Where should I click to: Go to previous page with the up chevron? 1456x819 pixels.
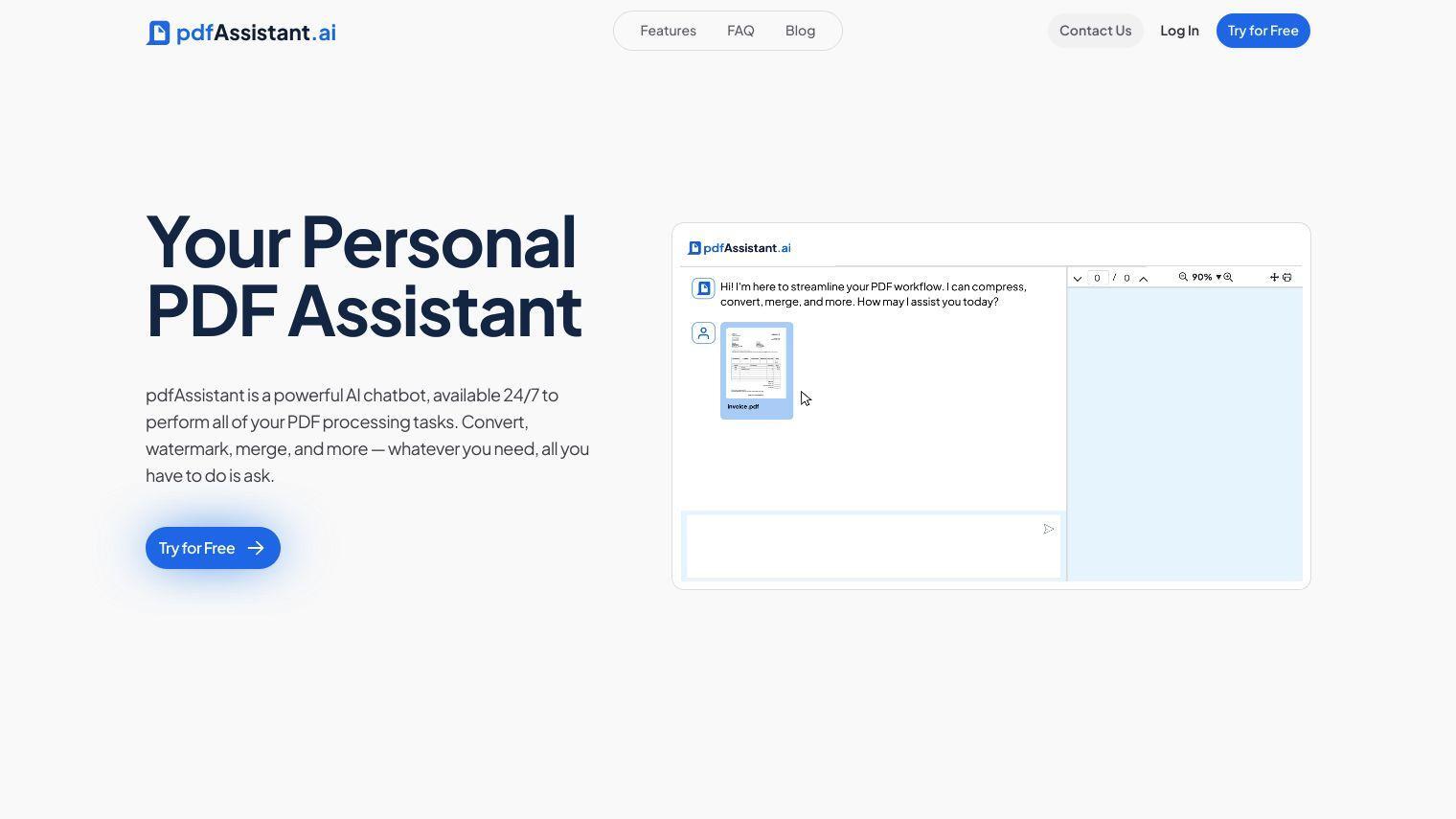[x=1143, y=278]
